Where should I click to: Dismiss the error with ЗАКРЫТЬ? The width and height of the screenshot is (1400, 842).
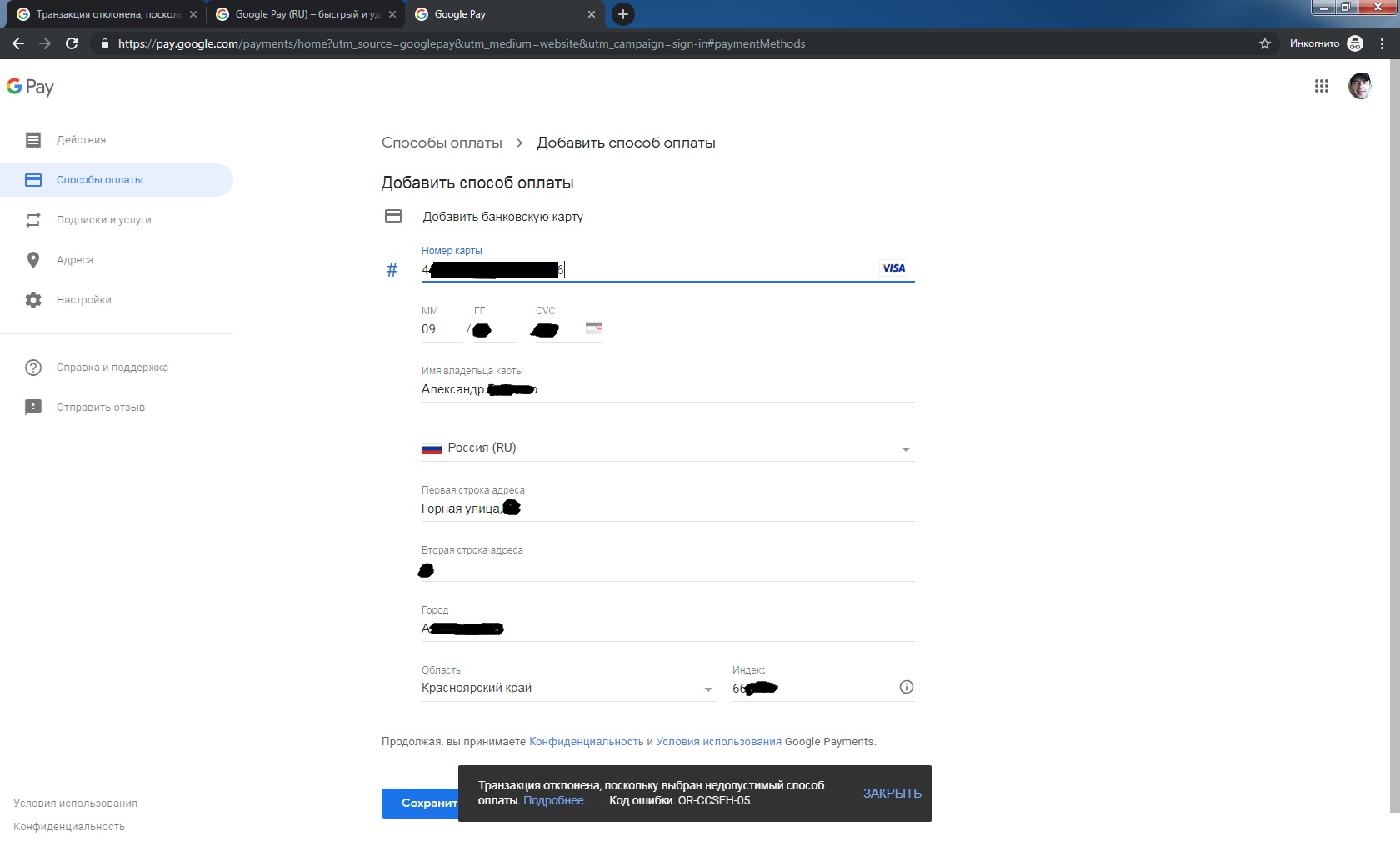(892, 794)
